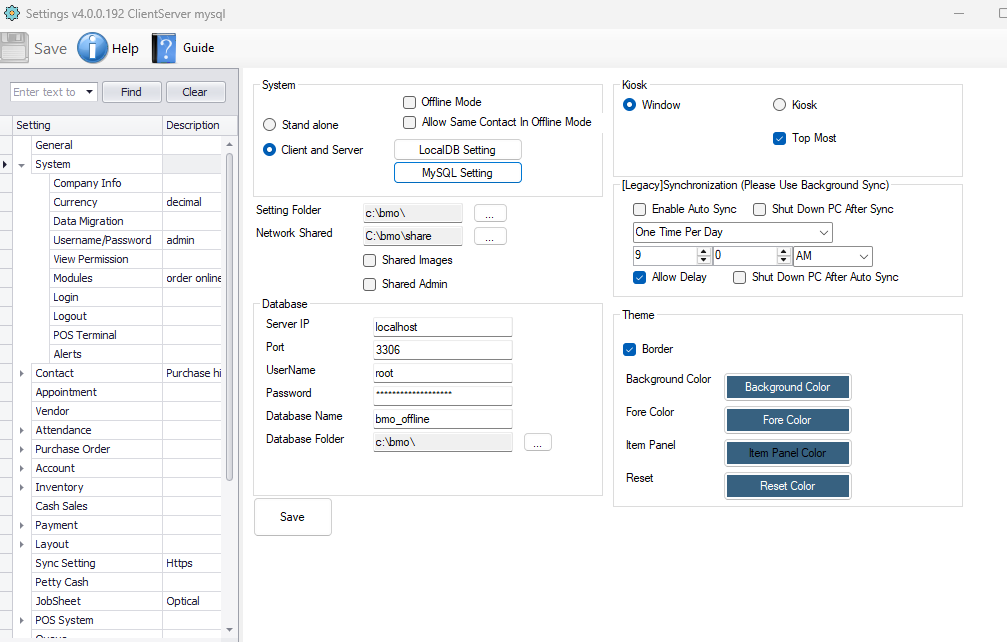
Task: Expand the Account tree node
Action: coord(21,468)
